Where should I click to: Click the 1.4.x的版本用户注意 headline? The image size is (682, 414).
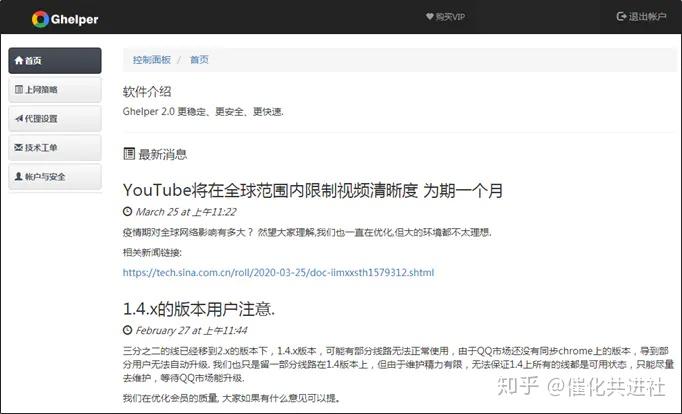(x=199, y=309)
